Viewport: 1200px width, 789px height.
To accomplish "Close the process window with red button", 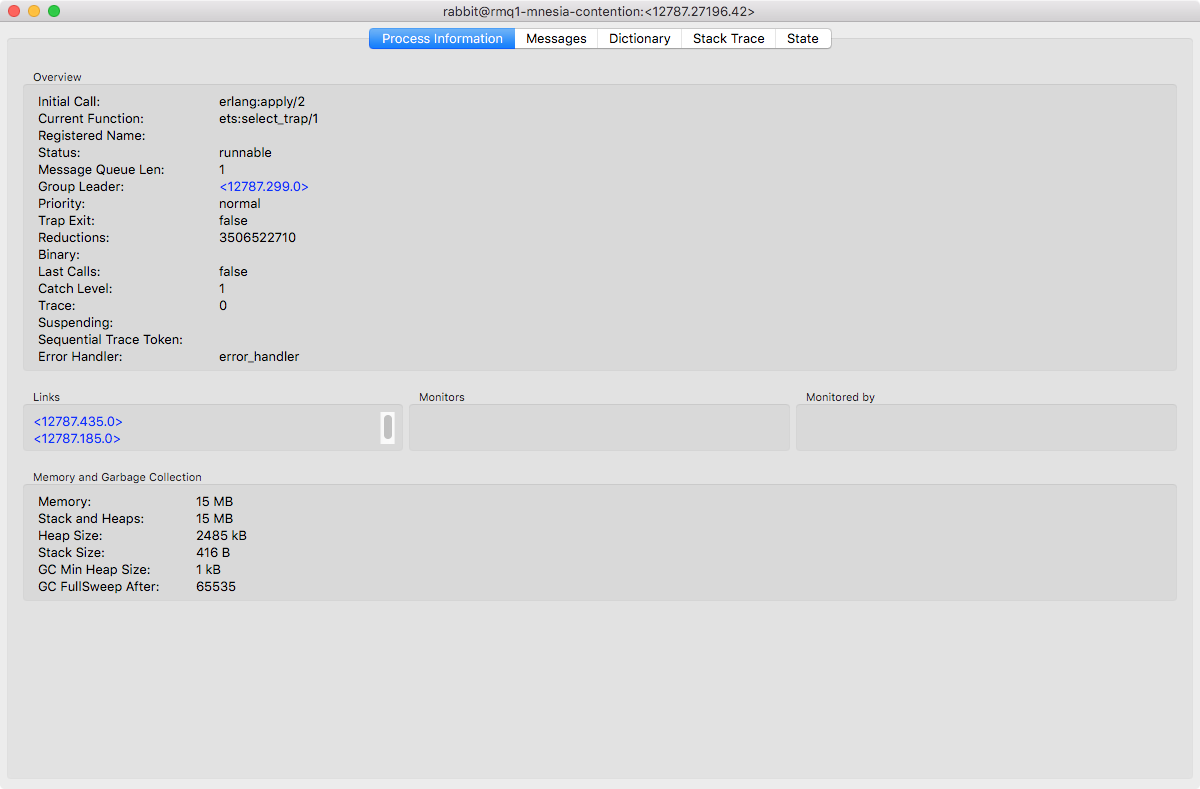I will [14, 11].
